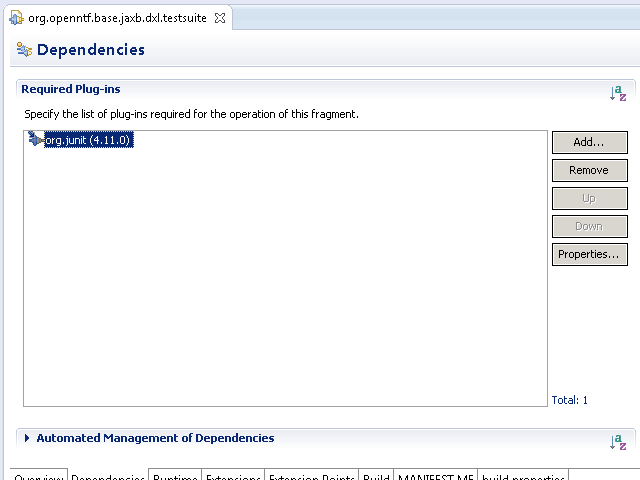Click the org.junit plug-in icon
This screenshot has height=480, width=640.
[x=36, y=140]
